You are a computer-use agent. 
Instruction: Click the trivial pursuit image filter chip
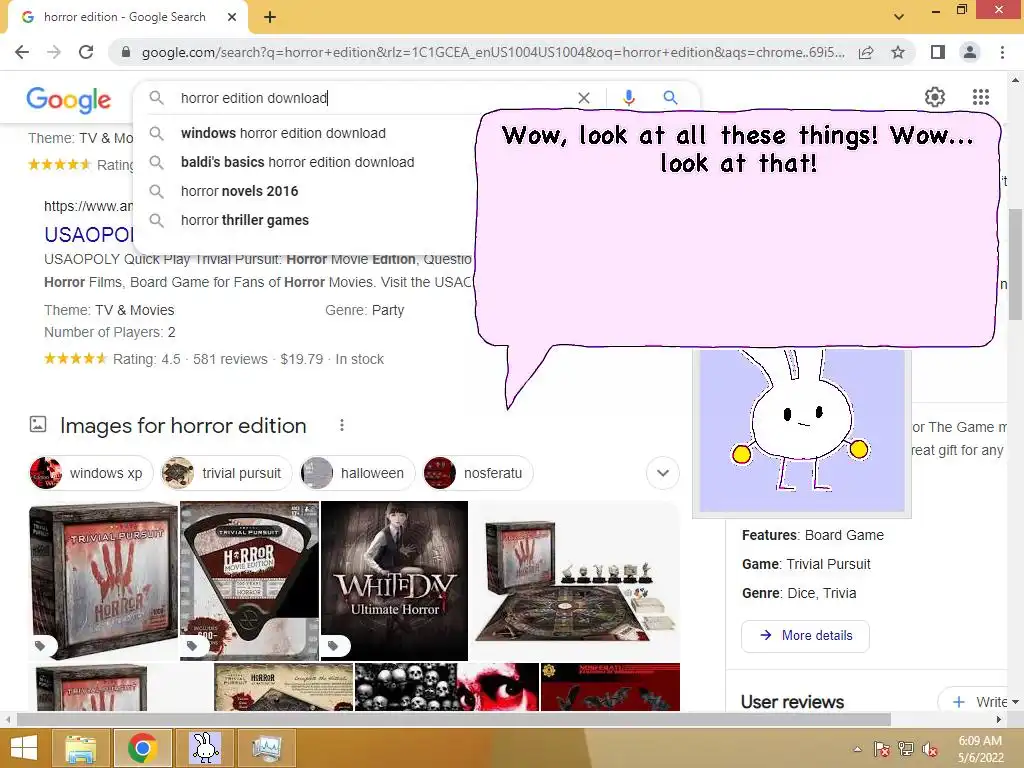pos(226,473)
